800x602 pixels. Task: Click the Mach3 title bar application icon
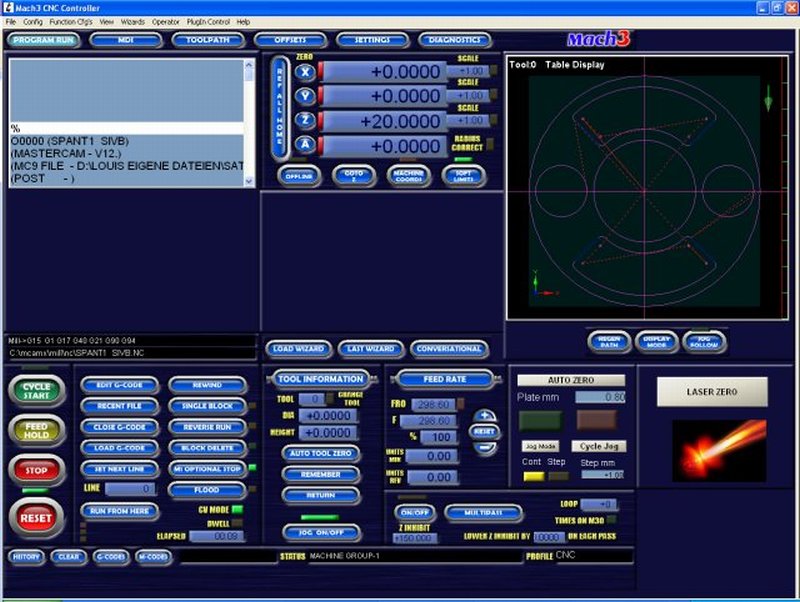pyautogui.click(x=8, y=8)
